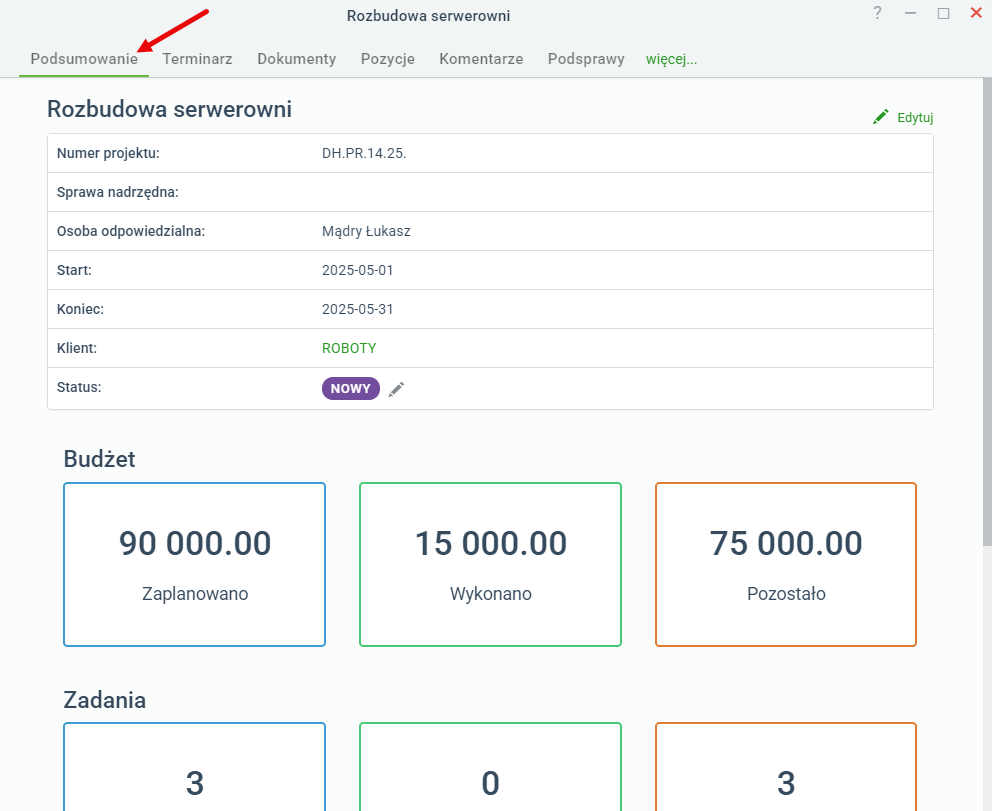Click the Edytuj link
This screenshot has width=992, height=811.
915,118
